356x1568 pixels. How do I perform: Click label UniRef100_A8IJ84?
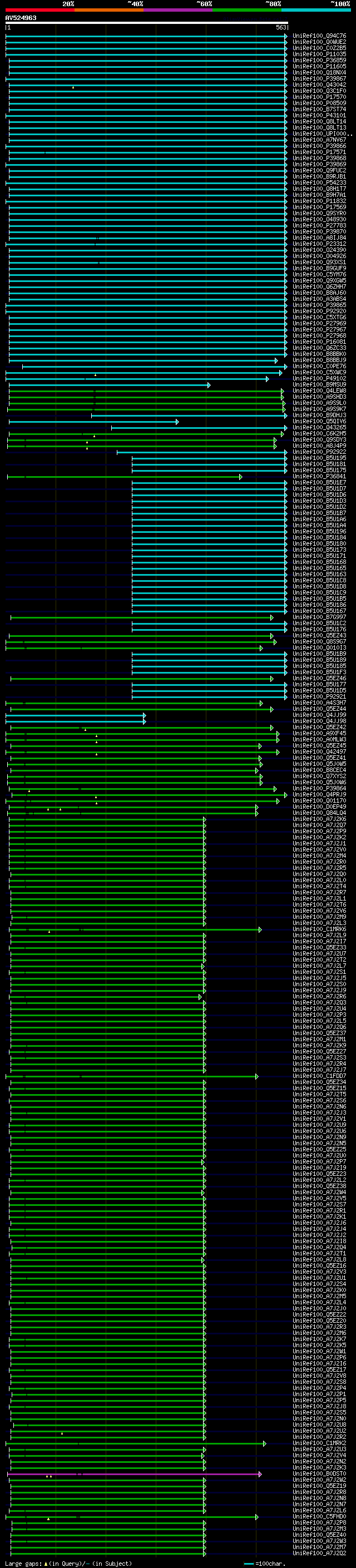coord(319,238)
